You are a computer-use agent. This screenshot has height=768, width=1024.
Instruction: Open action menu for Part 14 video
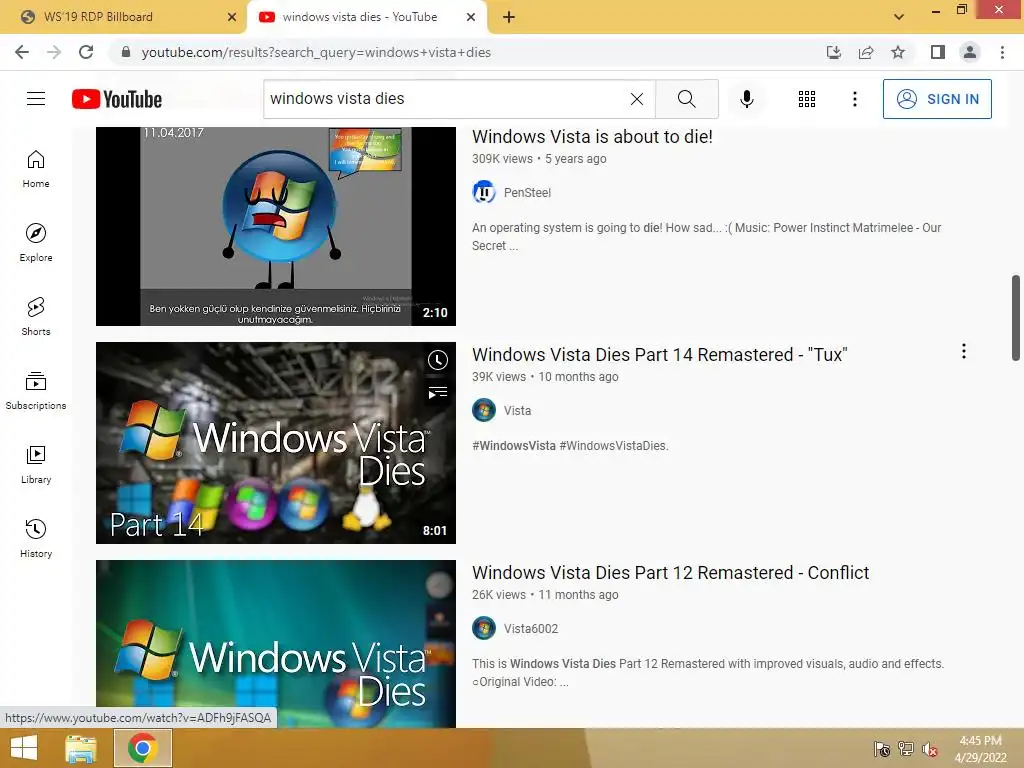click(x=963, y=351)
